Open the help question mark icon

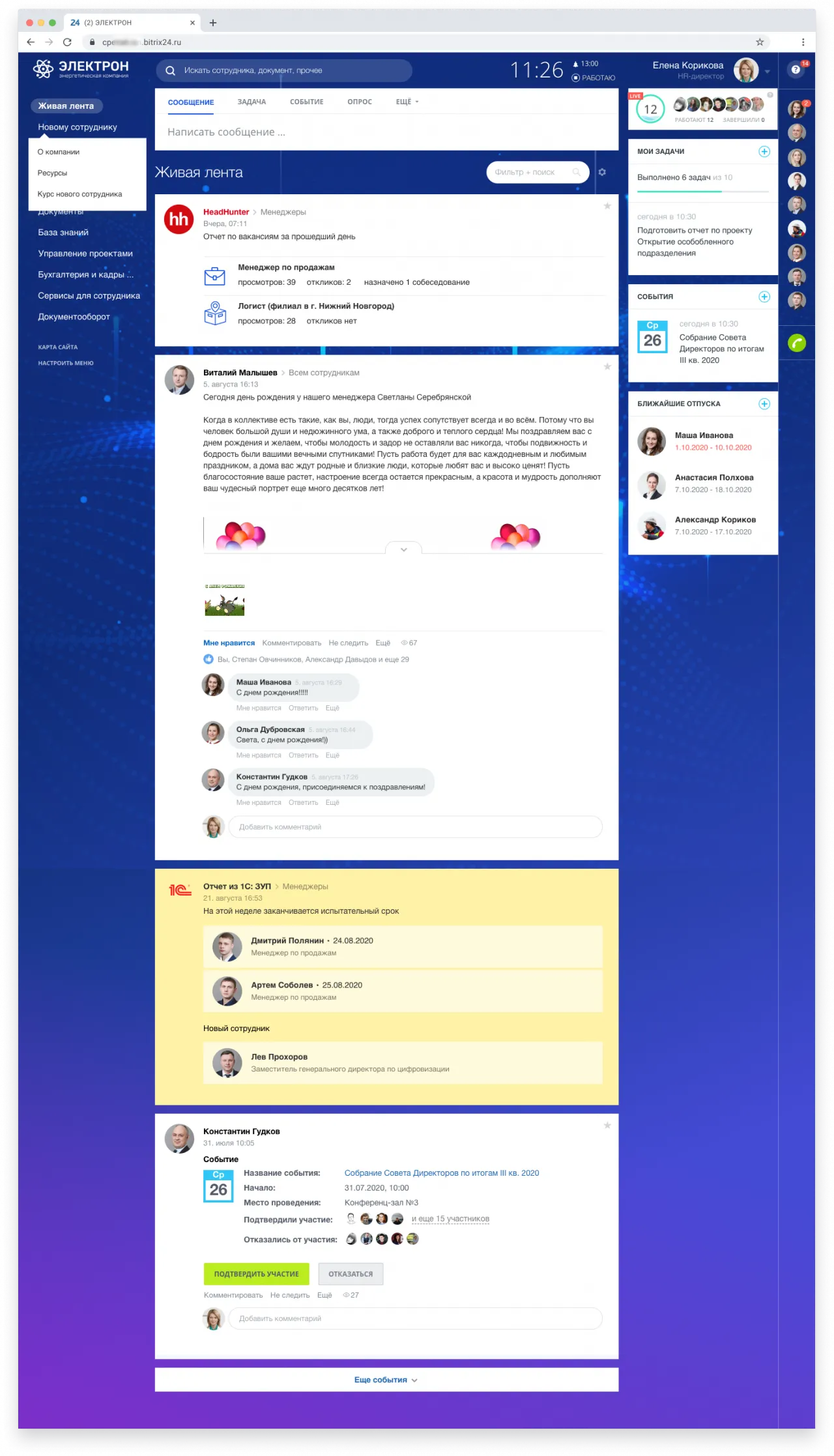[796, 70]
